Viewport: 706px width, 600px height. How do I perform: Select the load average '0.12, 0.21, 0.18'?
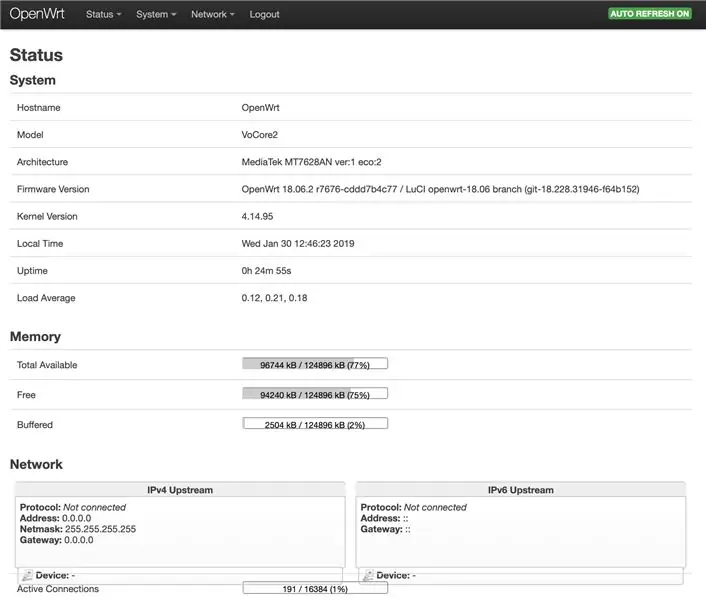274,298
